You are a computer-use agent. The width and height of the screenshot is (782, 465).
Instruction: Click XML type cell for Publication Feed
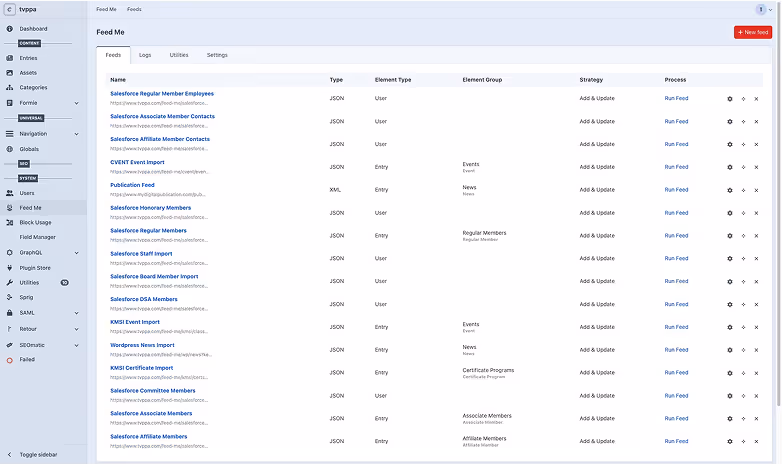[335, 190]
